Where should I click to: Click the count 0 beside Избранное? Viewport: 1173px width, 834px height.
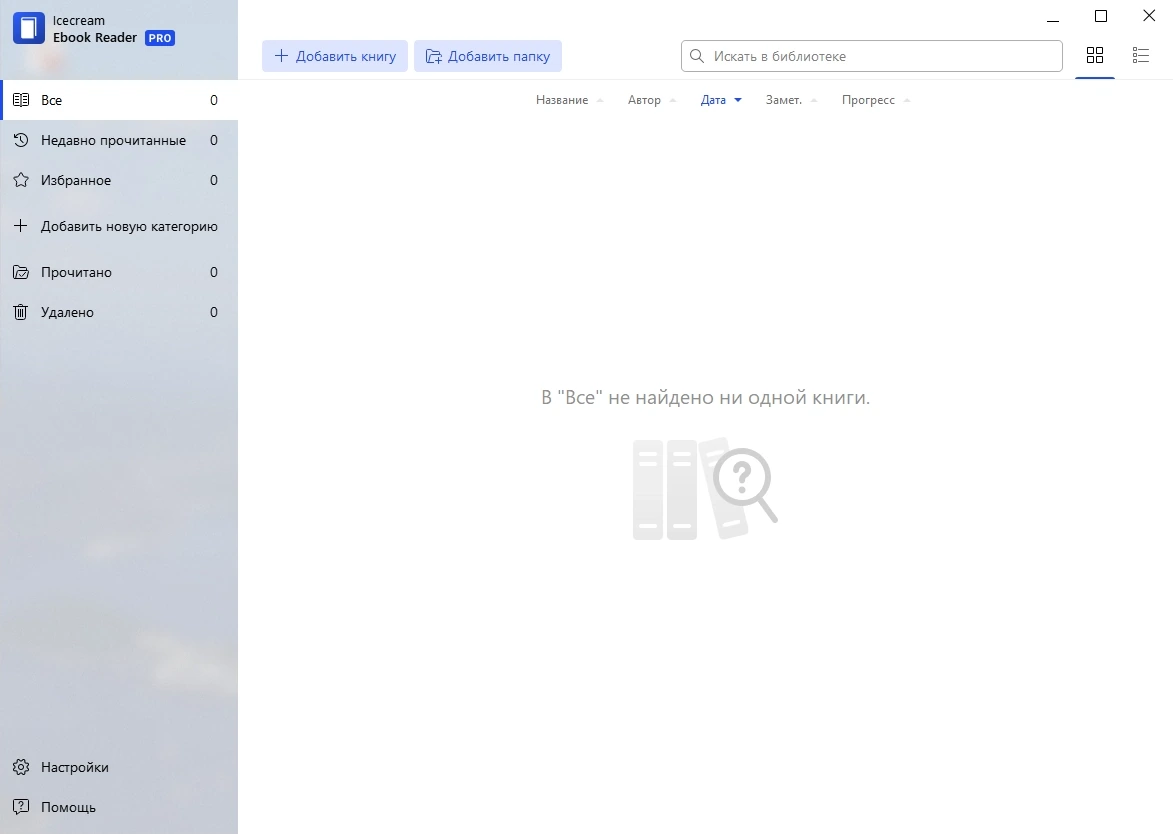214,180
